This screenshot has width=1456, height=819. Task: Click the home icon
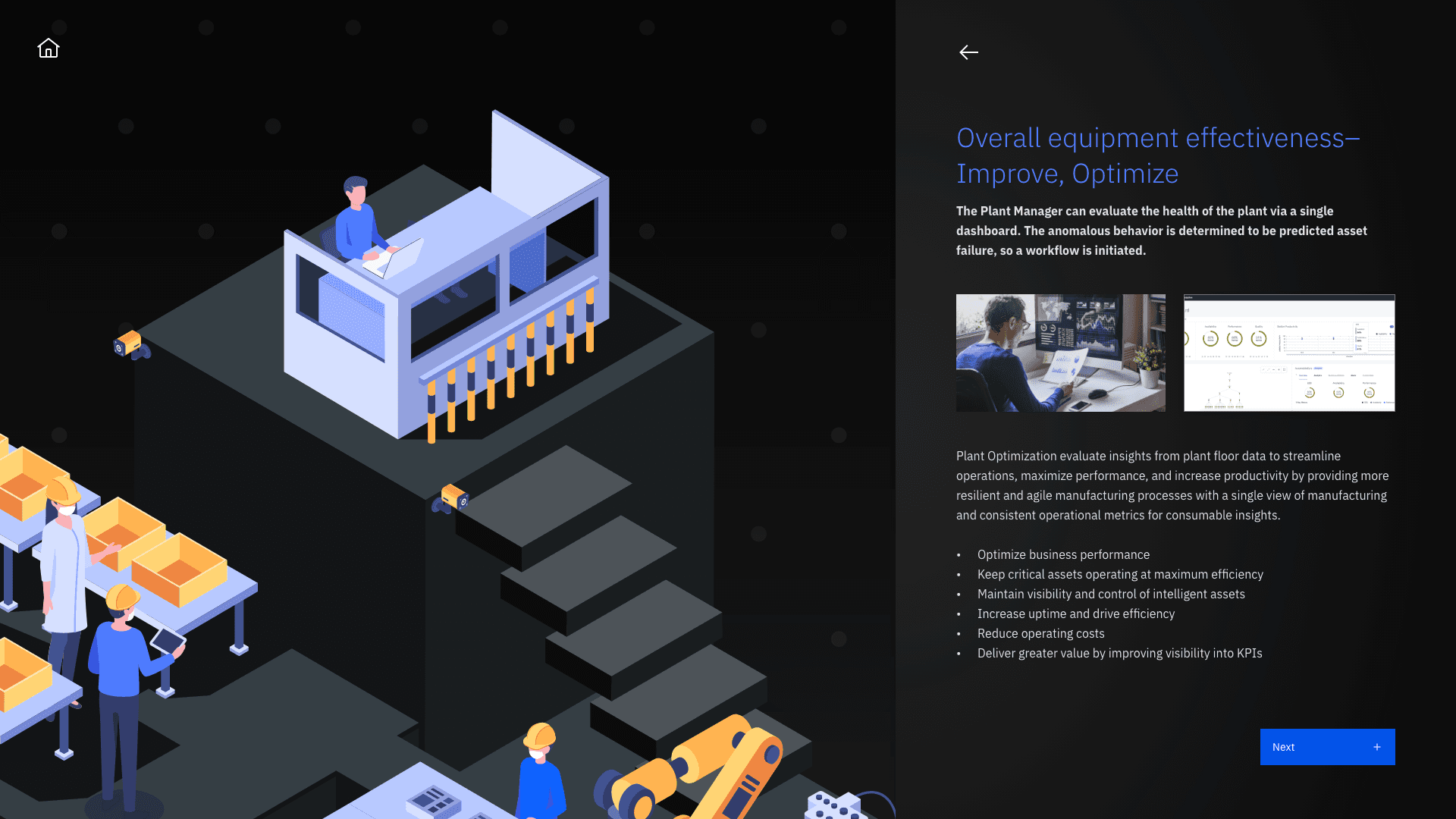pos(49,49)
